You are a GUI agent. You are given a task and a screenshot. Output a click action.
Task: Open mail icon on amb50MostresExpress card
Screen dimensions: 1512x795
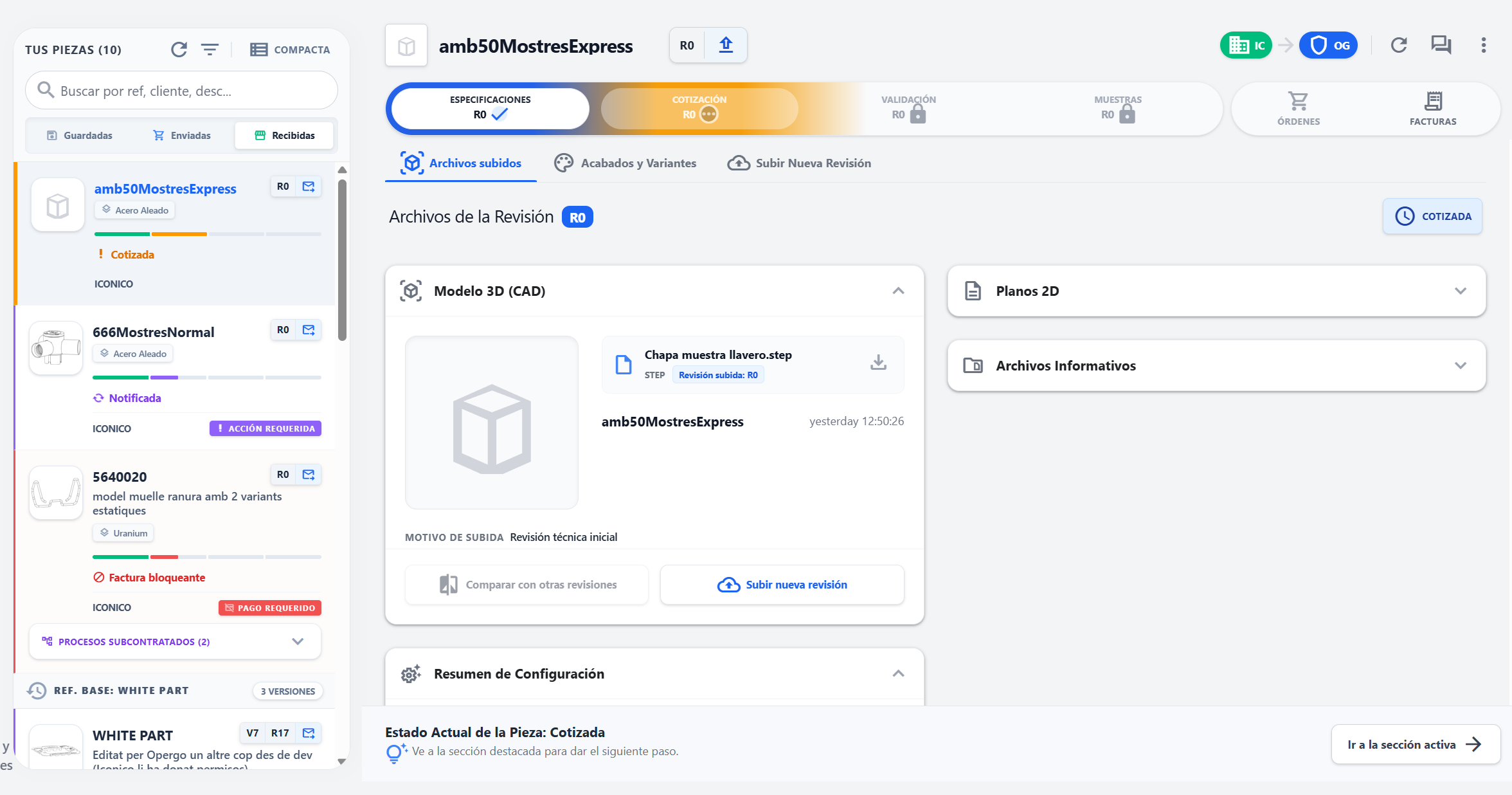coord(309,187)
